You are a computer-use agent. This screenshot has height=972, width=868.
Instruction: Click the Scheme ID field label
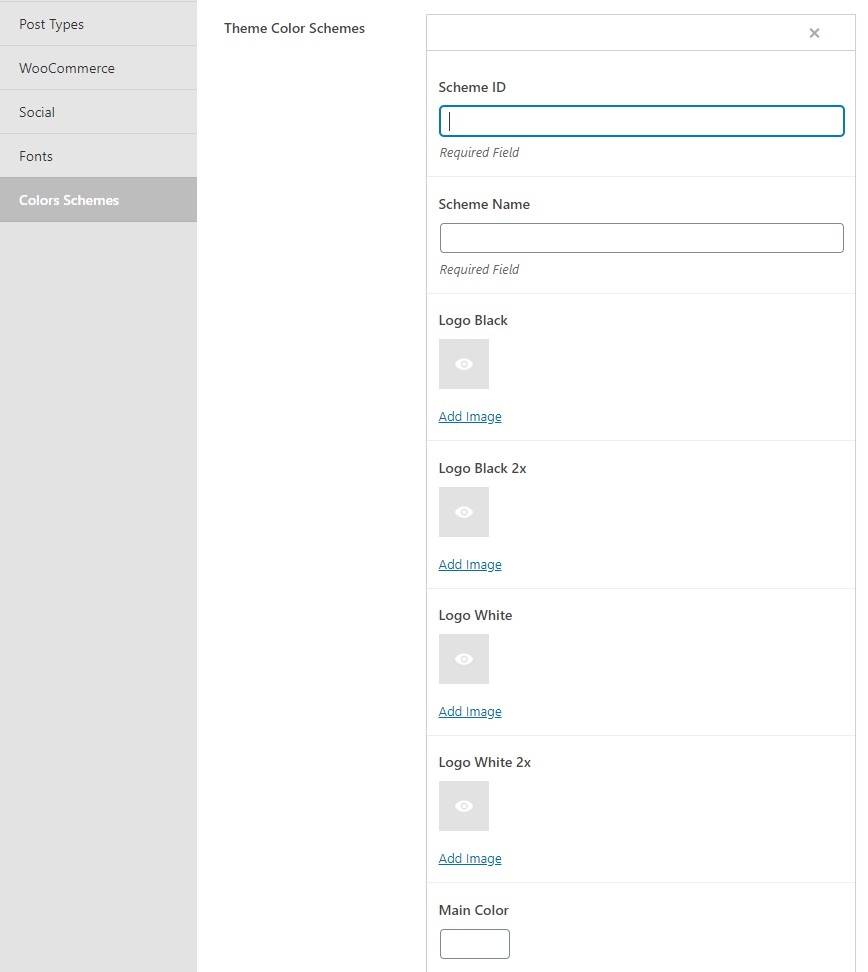(x=472, y=87)
